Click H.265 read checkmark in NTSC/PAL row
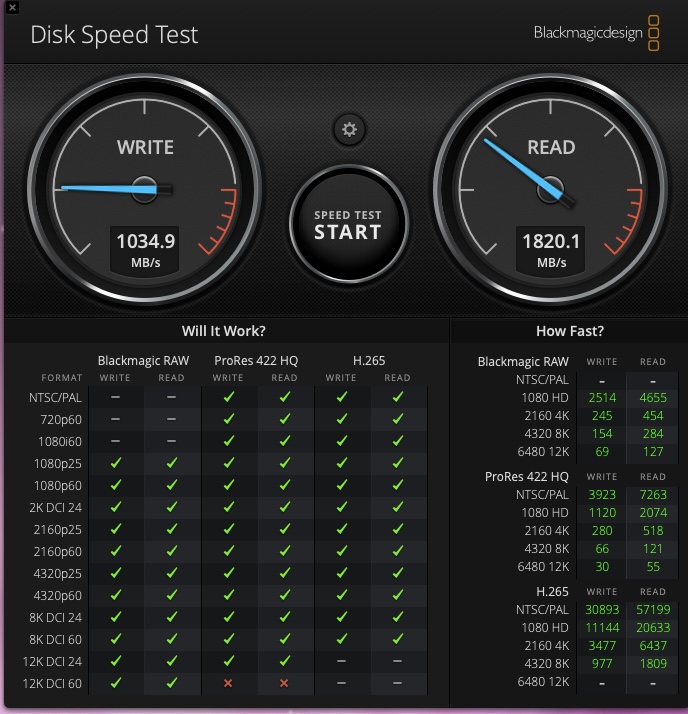688x714 pixels. (x=398, y=397)
